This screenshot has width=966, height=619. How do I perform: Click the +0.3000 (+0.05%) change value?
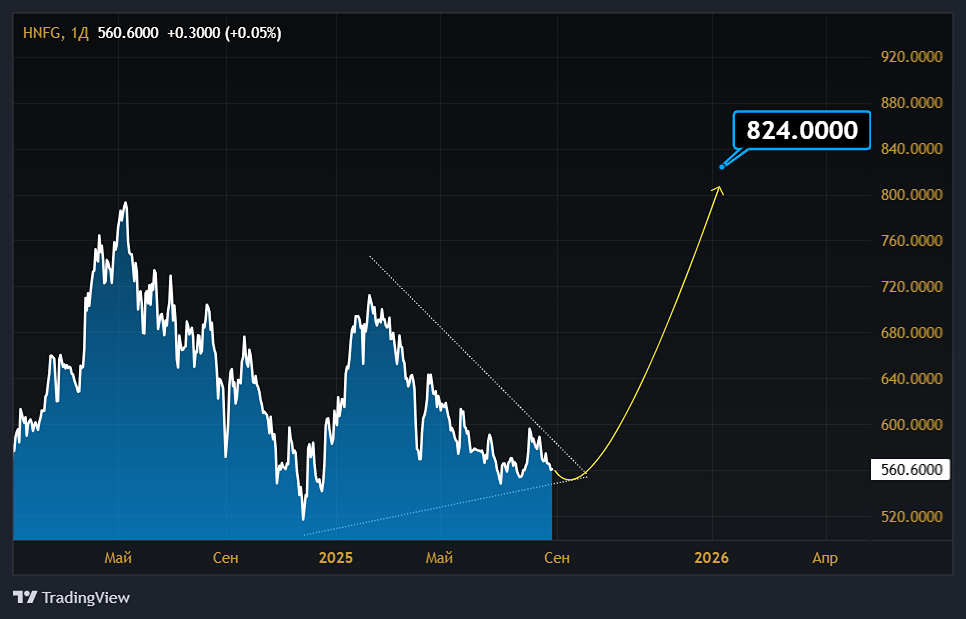[224, 33]
